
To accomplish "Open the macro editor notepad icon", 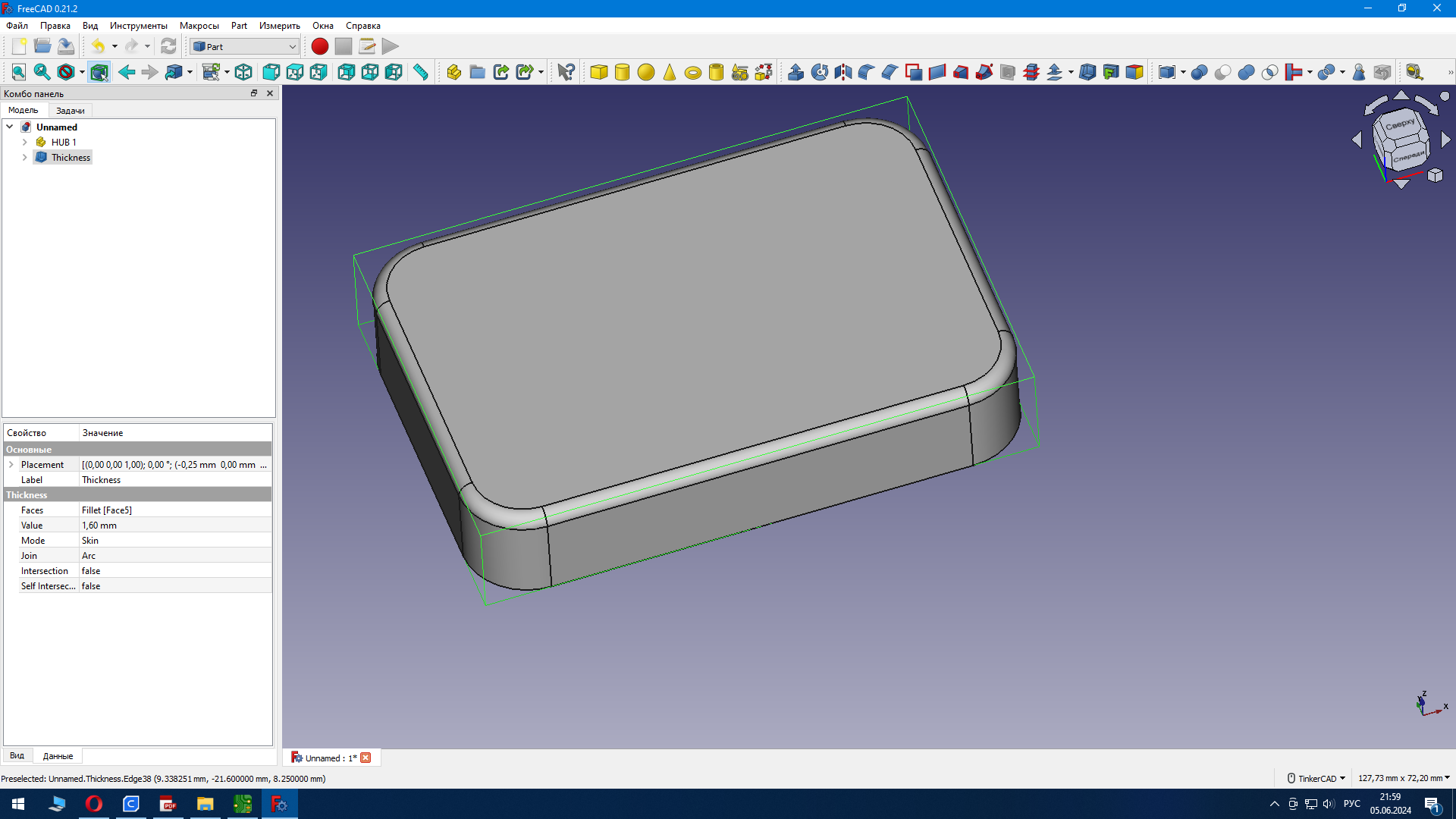I will click(x=367, y=46).
